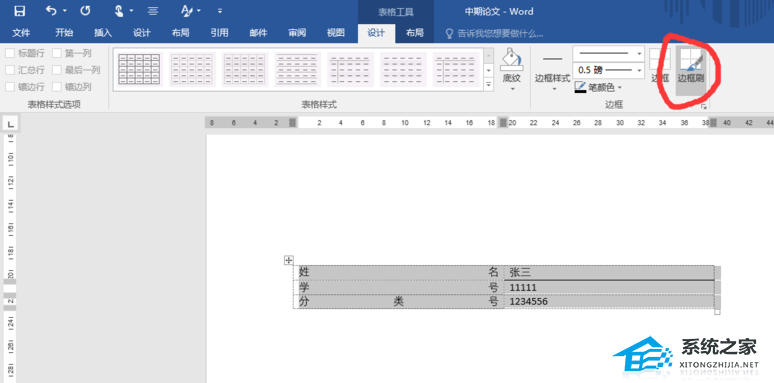Select the seventh table style thumbnail
This screenshot has height=383, width=774.
pos(456,70)
